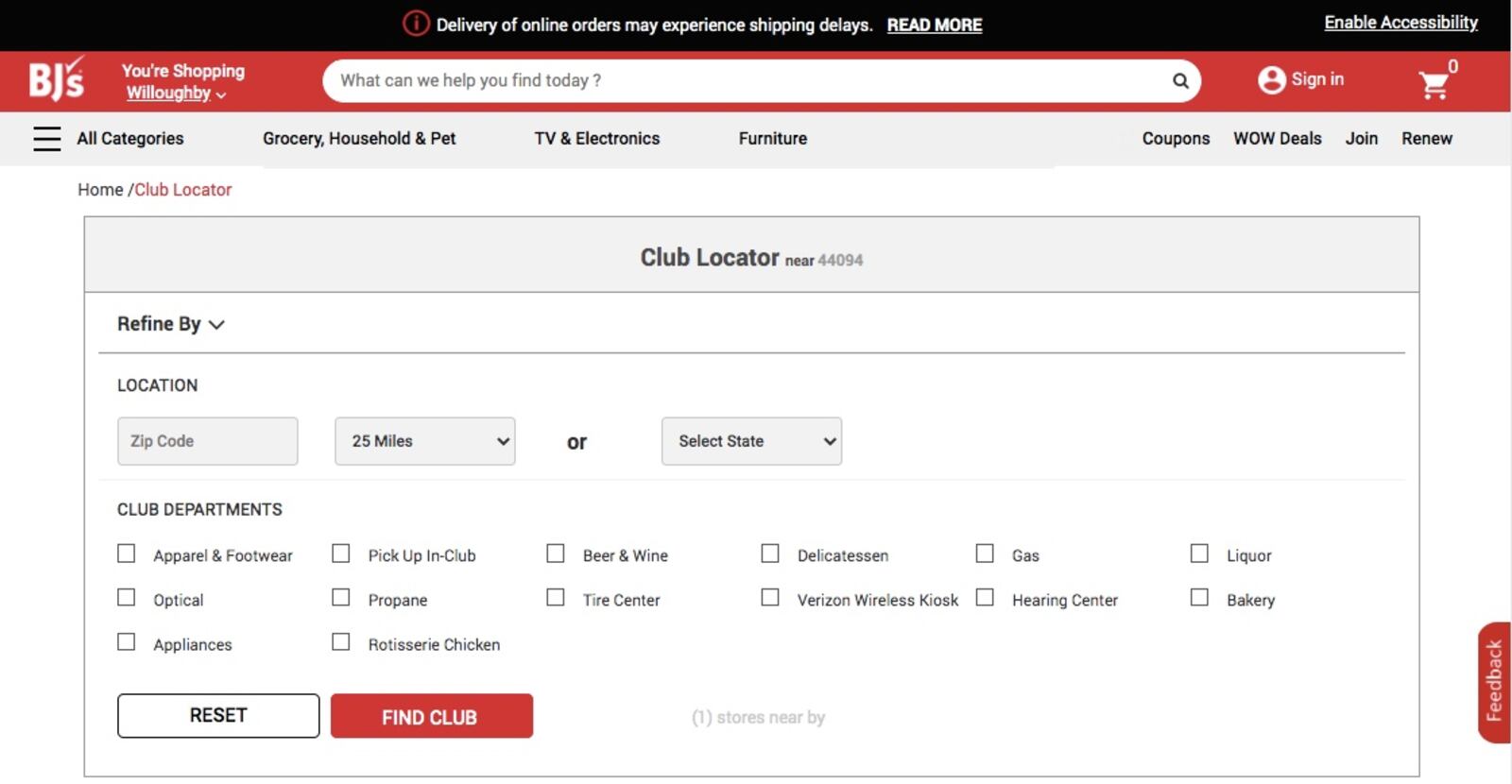Open the shopping cart icon
The image size is (1512, 784).
(1435, 85)
